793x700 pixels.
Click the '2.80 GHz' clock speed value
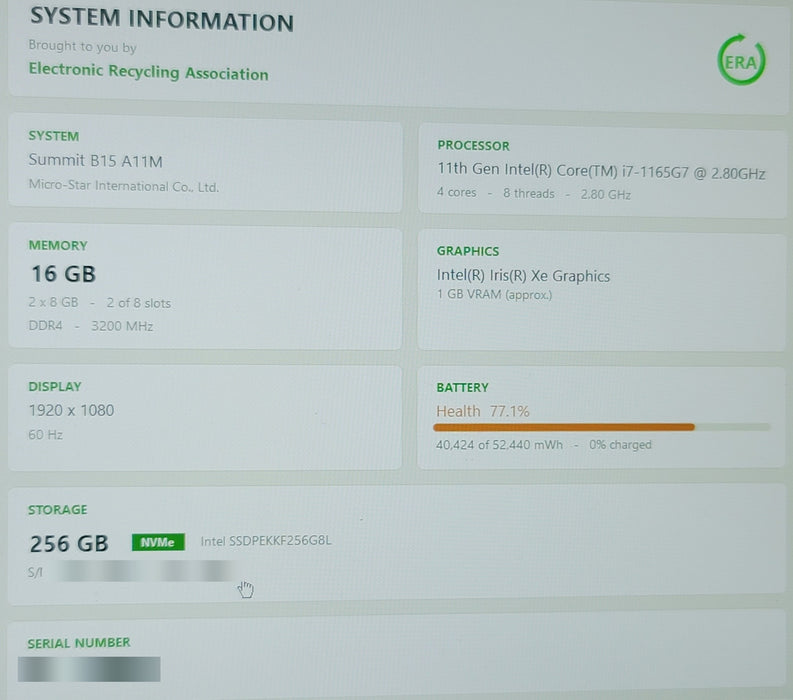[x=605, y=195]
